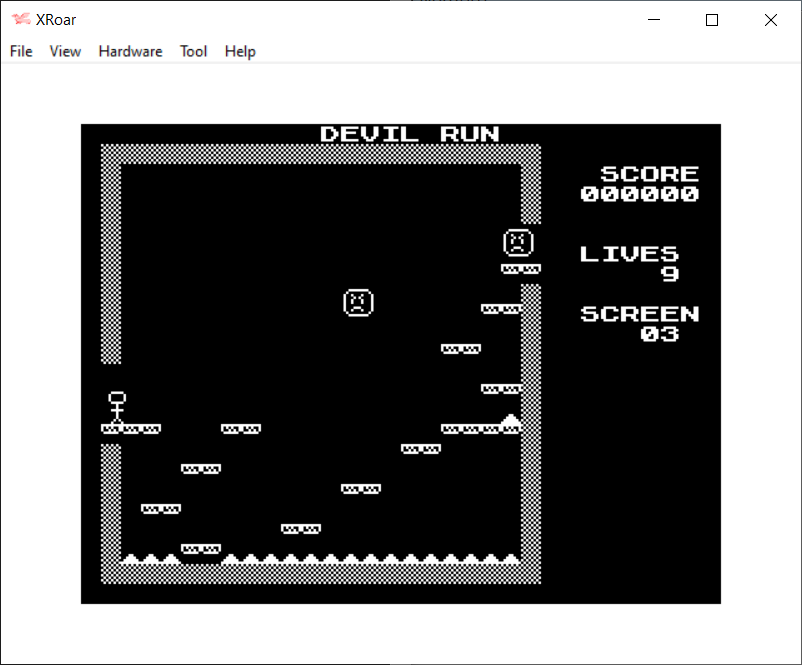Click the lives count showing 9
802x665 pixels.
click(669, 274)
